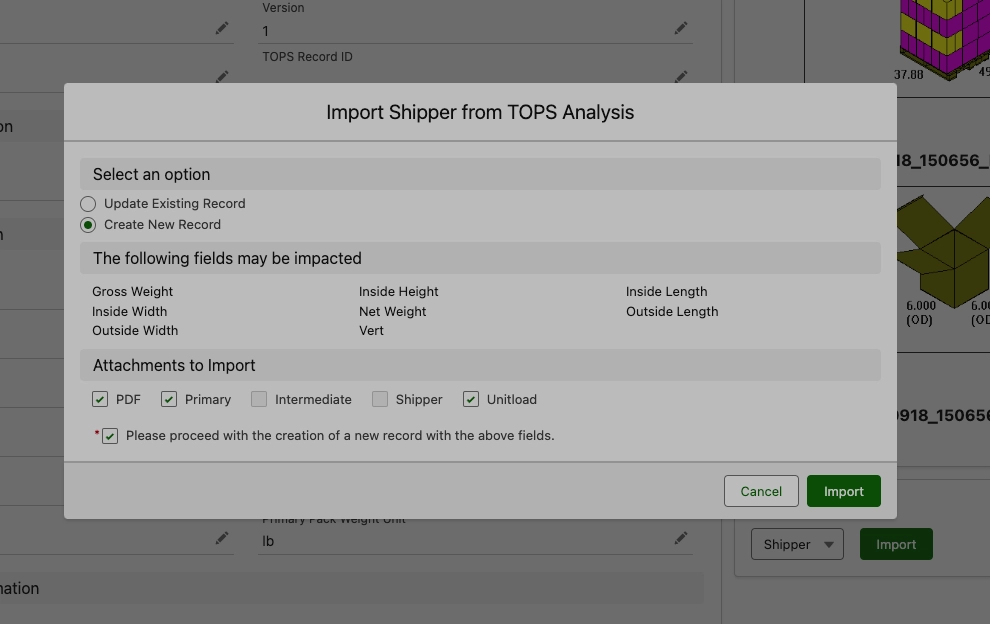Enable the Intermediate attachment checkbox

[x=259, y=399]
